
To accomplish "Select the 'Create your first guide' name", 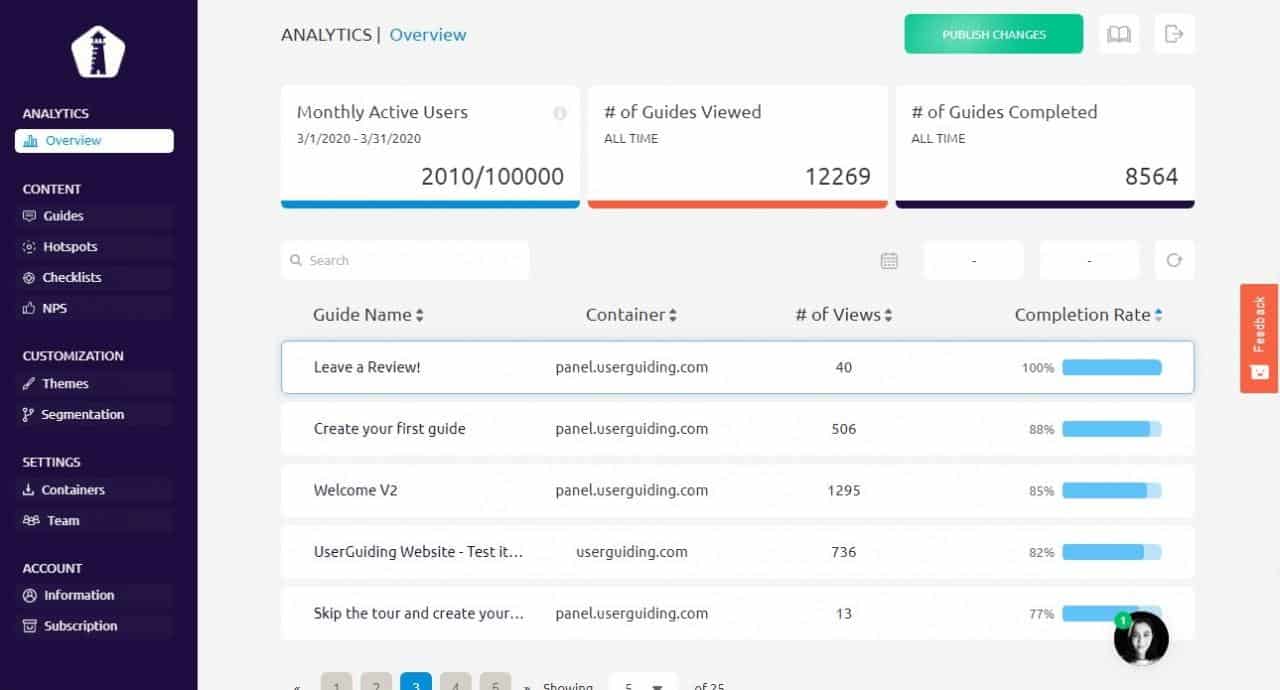I will (390, 429).
